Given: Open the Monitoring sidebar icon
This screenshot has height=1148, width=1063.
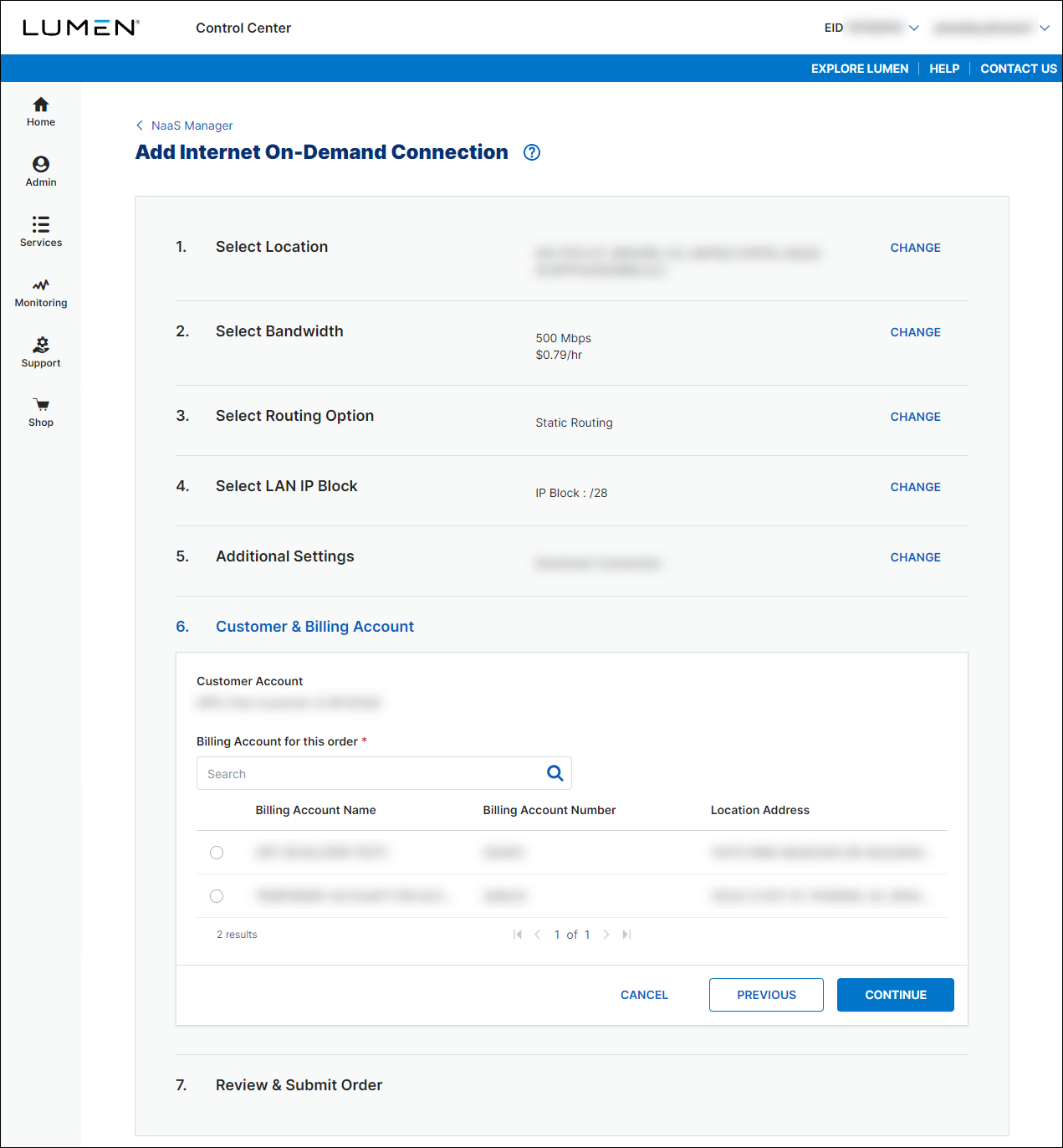Looking at the screenshot, I should click(x=41, y=284).
